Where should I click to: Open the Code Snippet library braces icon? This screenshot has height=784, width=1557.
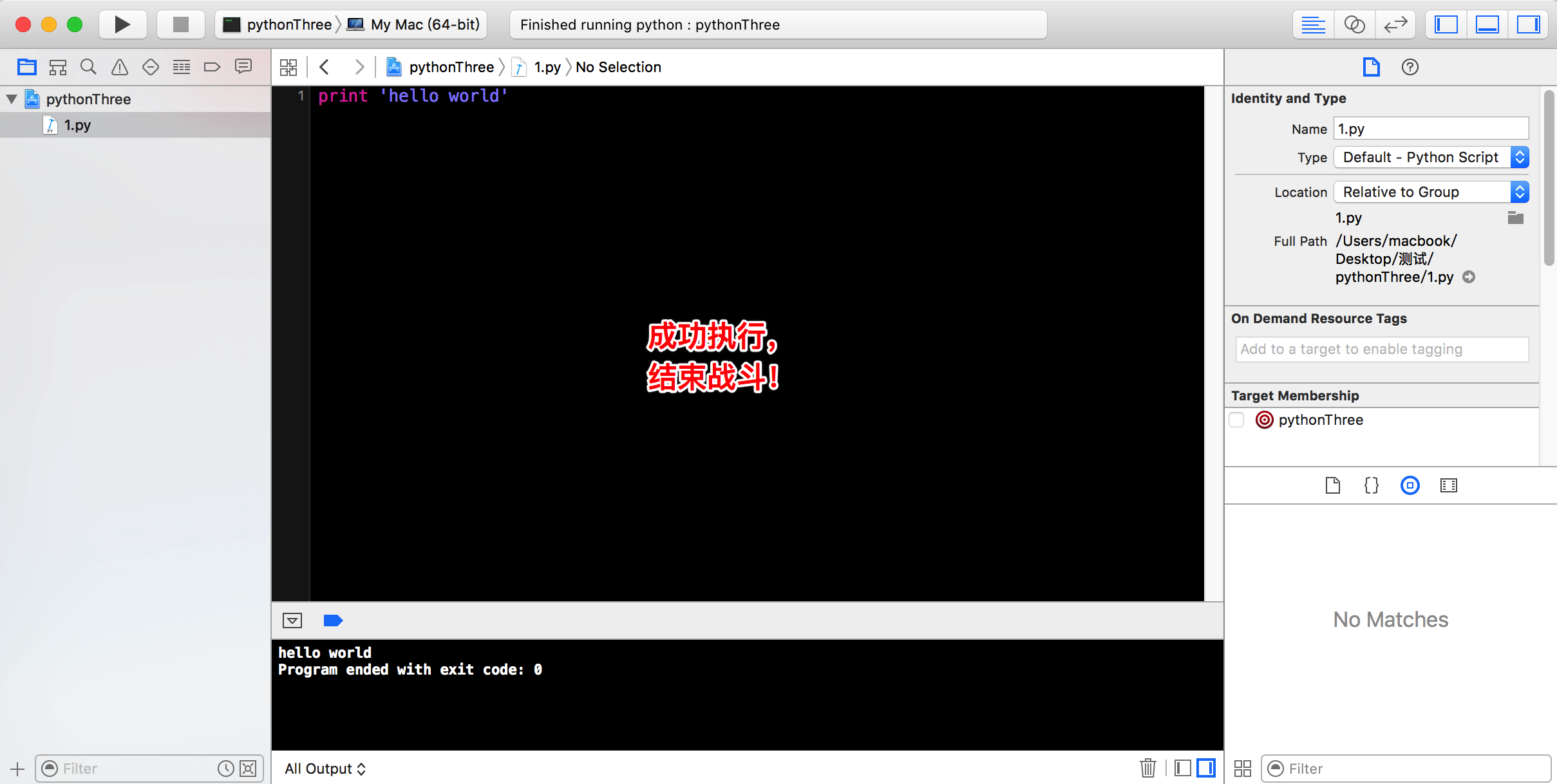(x=1371, y=485)
